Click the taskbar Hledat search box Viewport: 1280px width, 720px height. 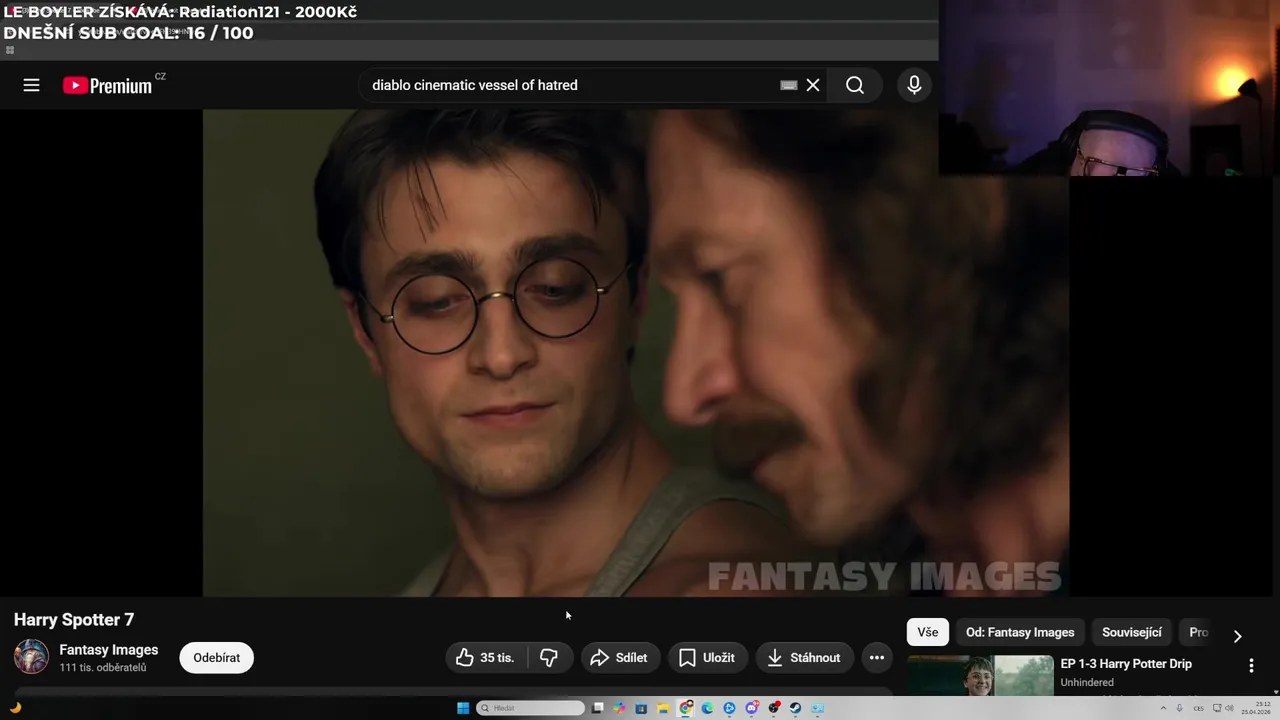point(530,708)
